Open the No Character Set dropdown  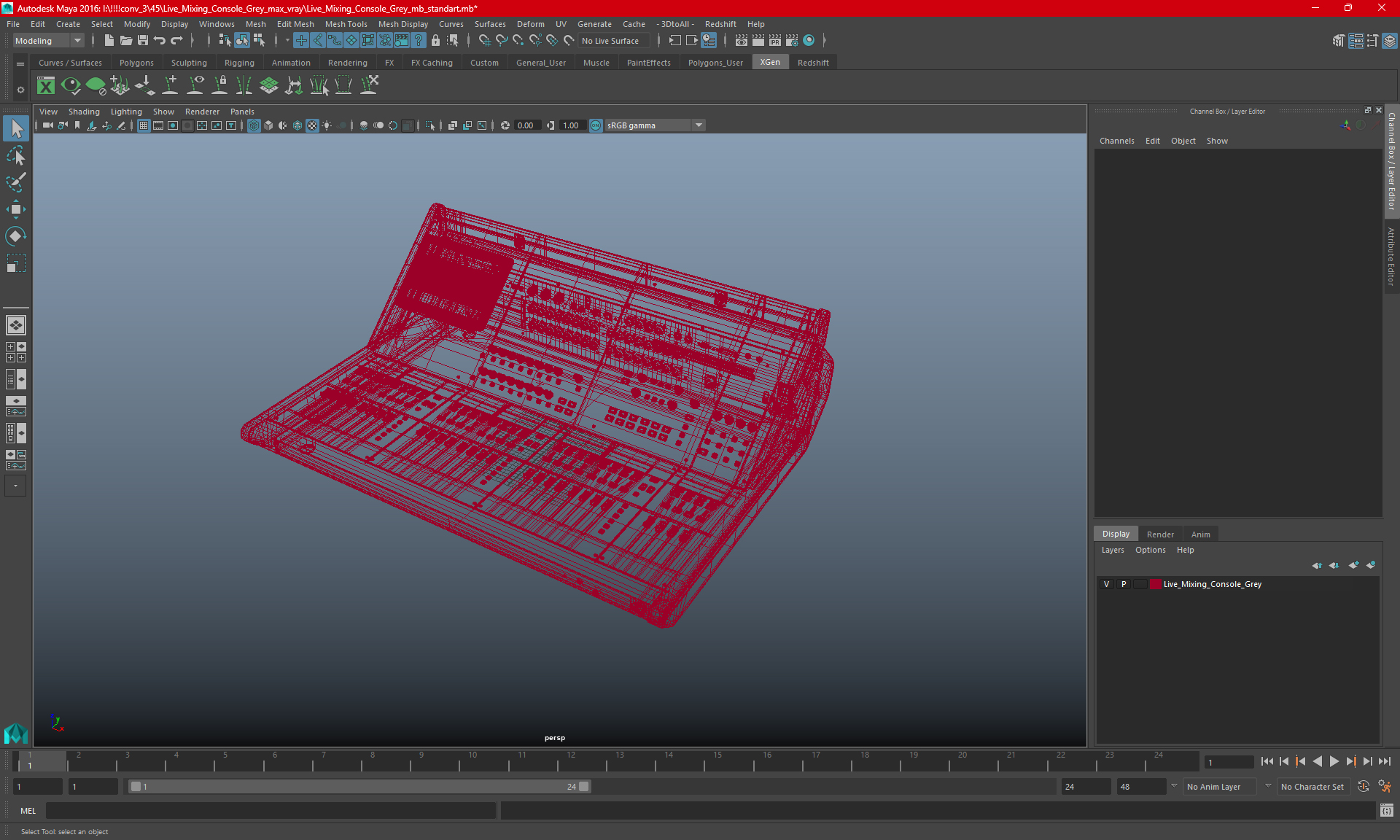click(x=1315, y=787)
